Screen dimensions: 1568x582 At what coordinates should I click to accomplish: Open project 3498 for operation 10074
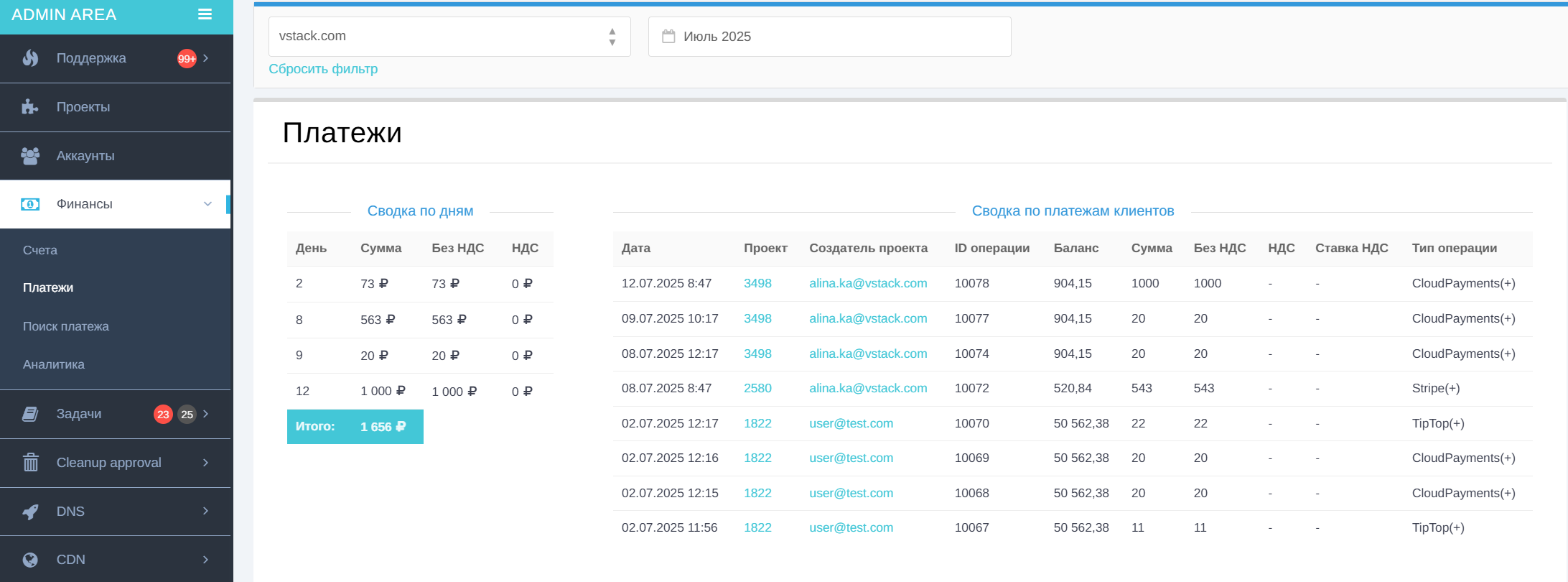click(x=757, y=354)
